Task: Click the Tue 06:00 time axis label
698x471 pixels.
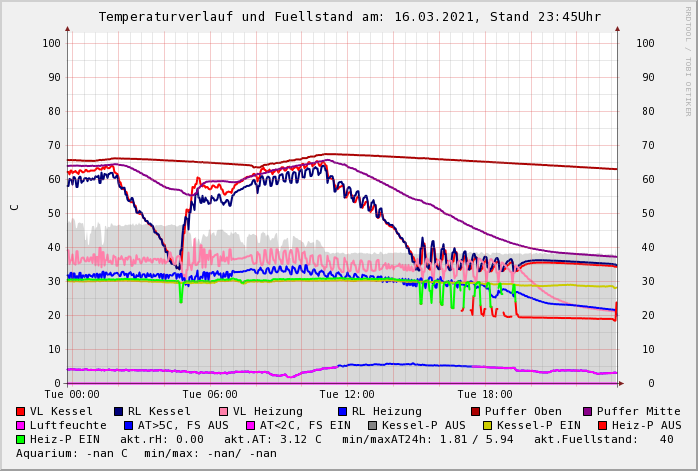Action: (210, 395)
